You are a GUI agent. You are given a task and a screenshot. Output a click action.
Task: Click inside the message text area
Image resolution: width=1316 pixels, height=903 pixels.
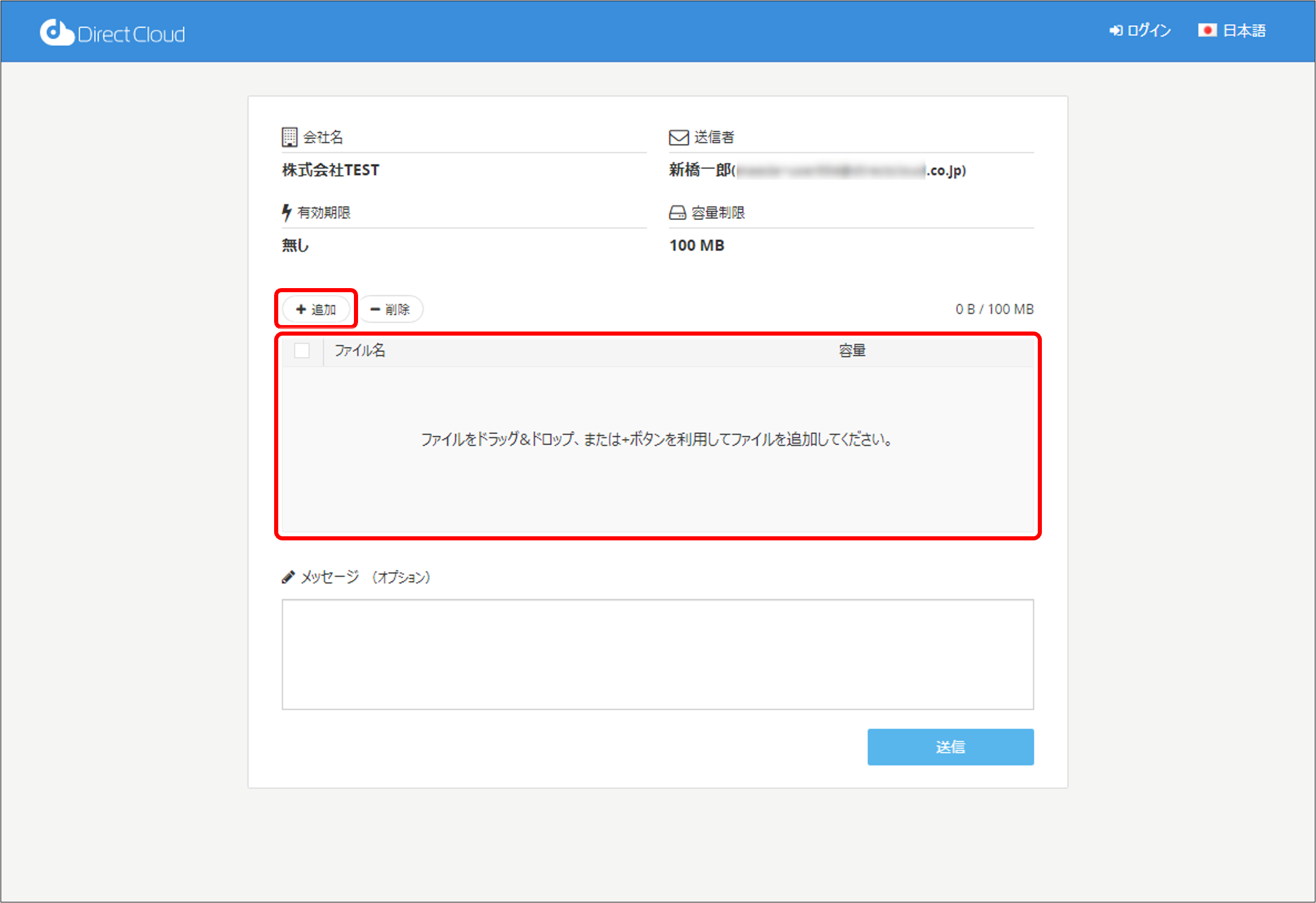coord(657,654)
